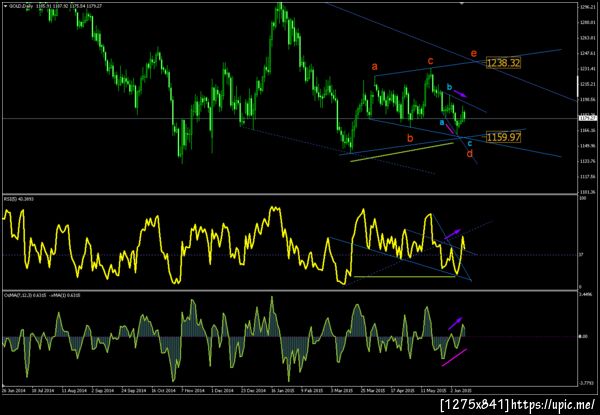Click the 3 Mar 2015 date label

coord(342,391)
